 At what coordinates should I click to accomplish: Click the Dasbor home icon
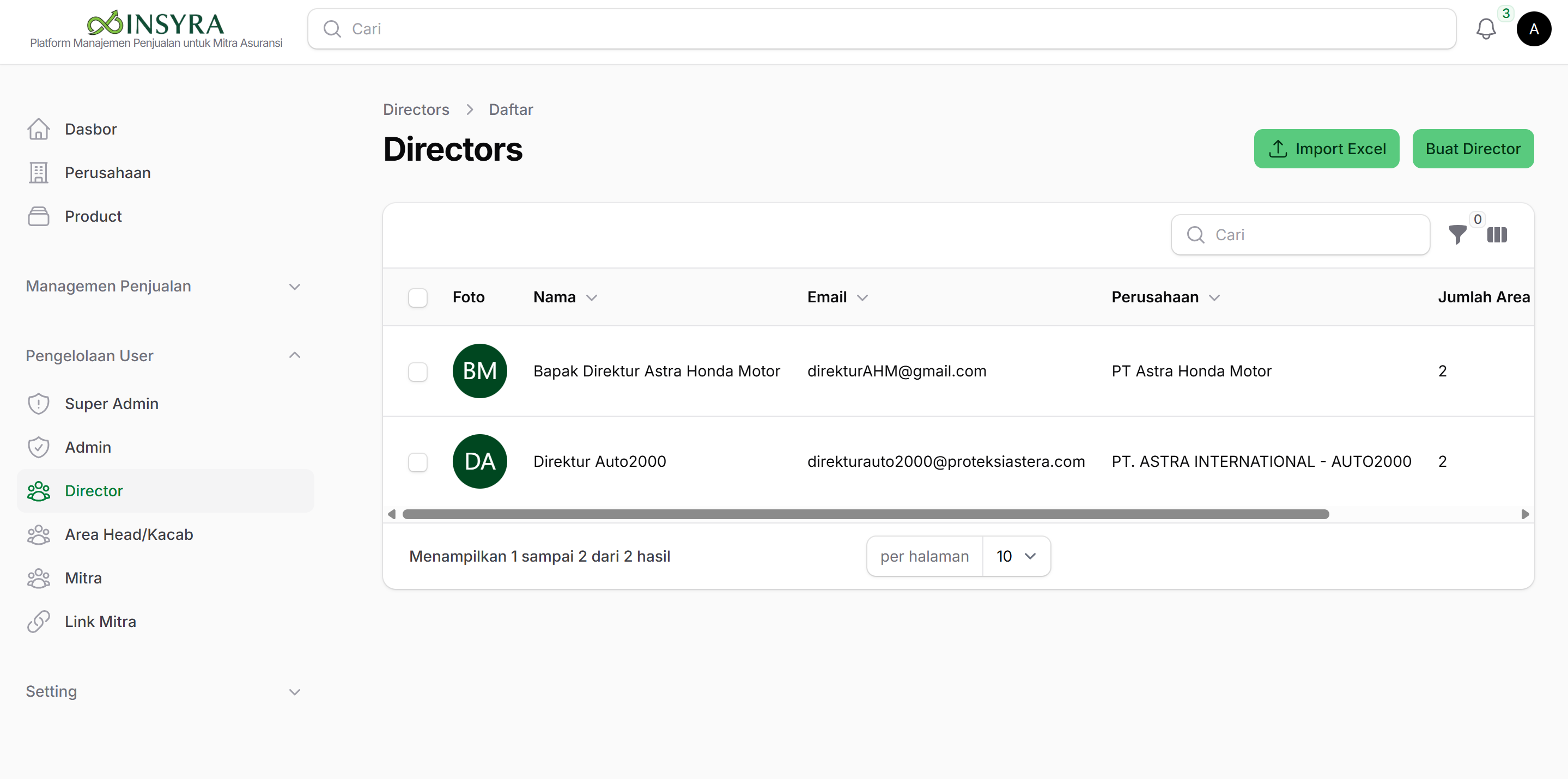38,129
